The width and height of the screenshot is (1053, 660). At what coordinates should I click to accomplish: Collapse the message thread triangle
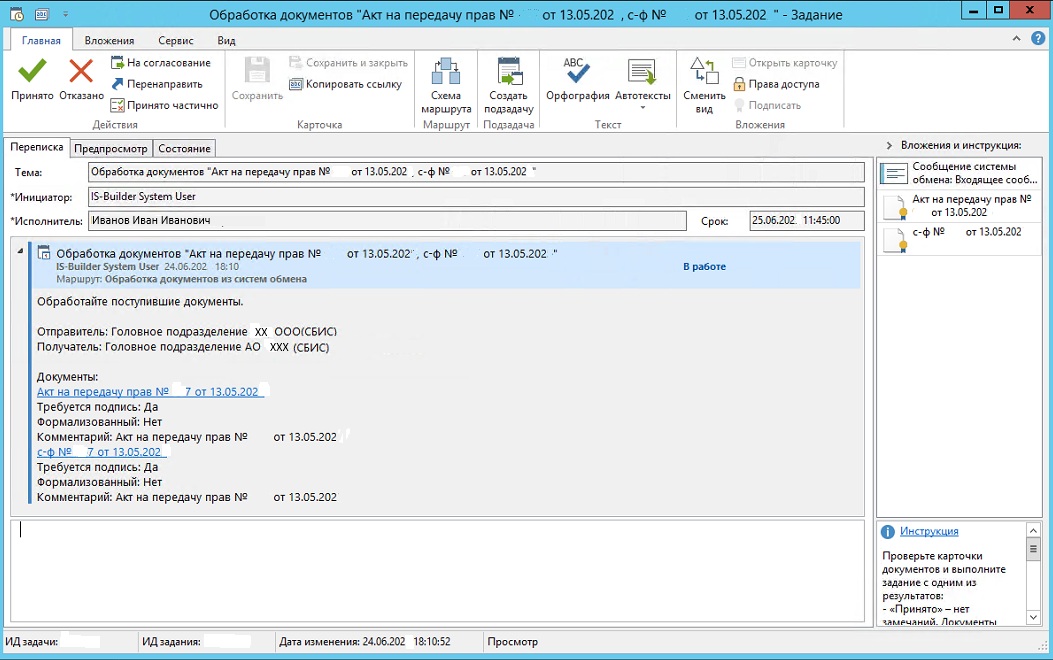tap(21, 250)
